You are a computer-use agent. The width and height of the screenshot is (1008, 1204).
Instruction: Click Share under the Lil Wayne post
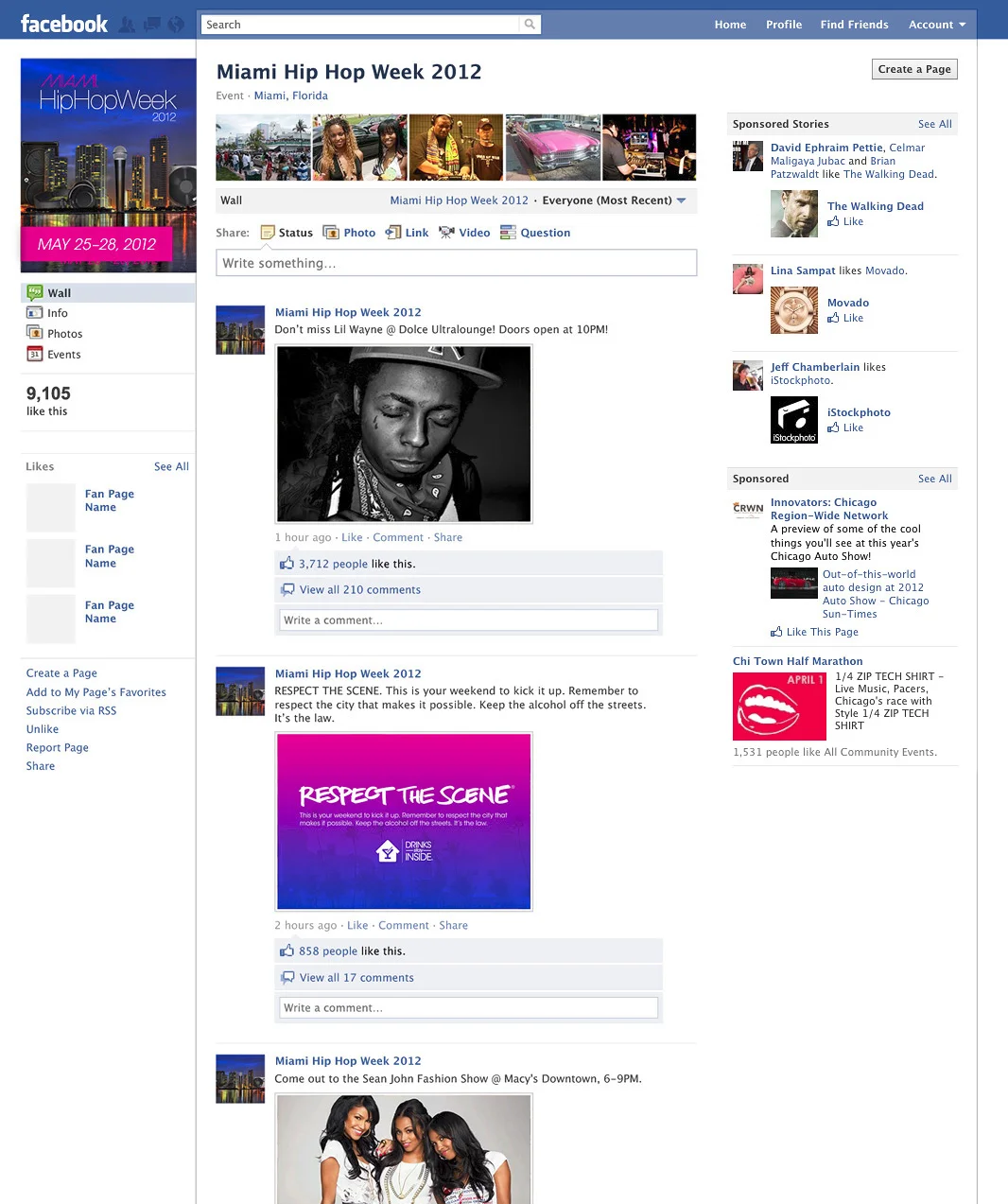(448, 537)
